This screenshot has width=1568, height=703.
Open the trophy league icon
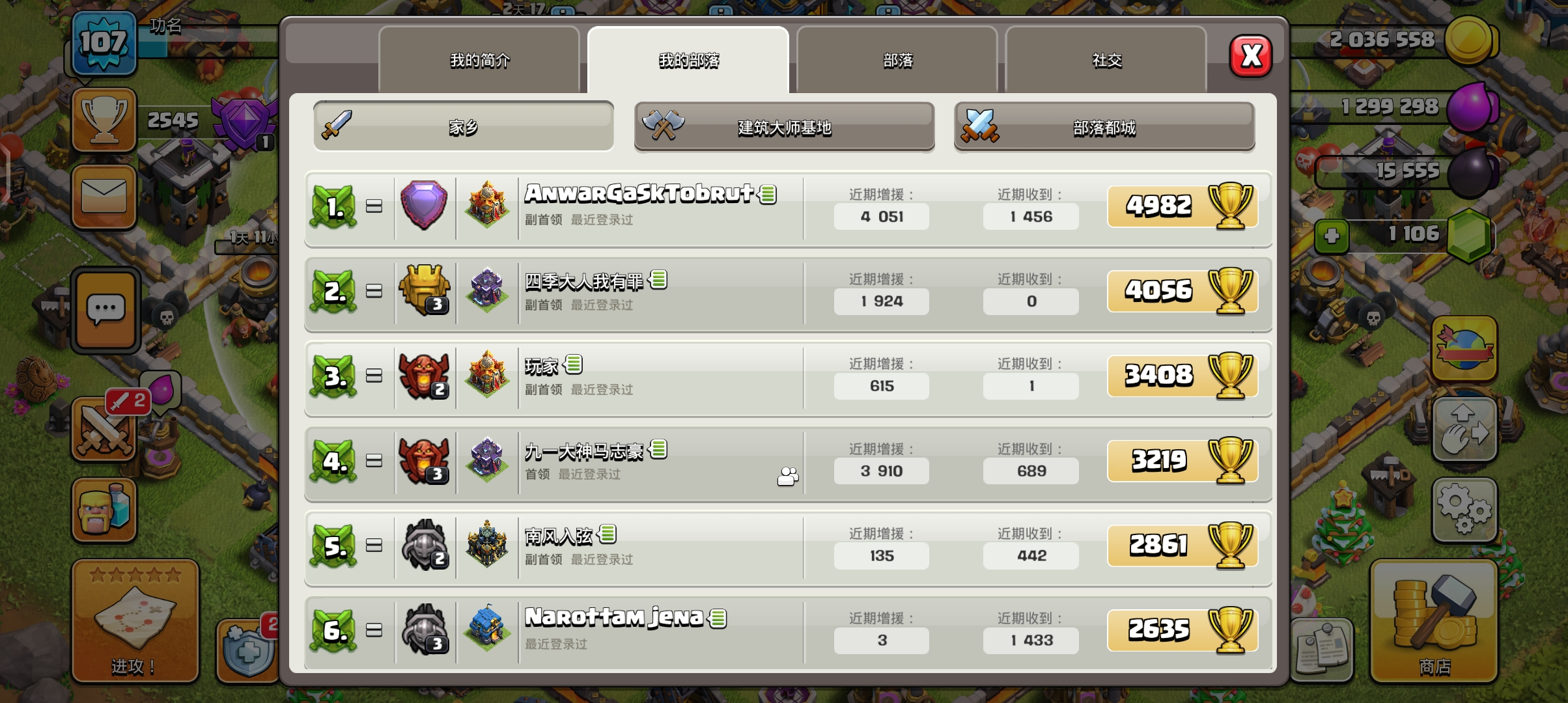tap(104, 120)
